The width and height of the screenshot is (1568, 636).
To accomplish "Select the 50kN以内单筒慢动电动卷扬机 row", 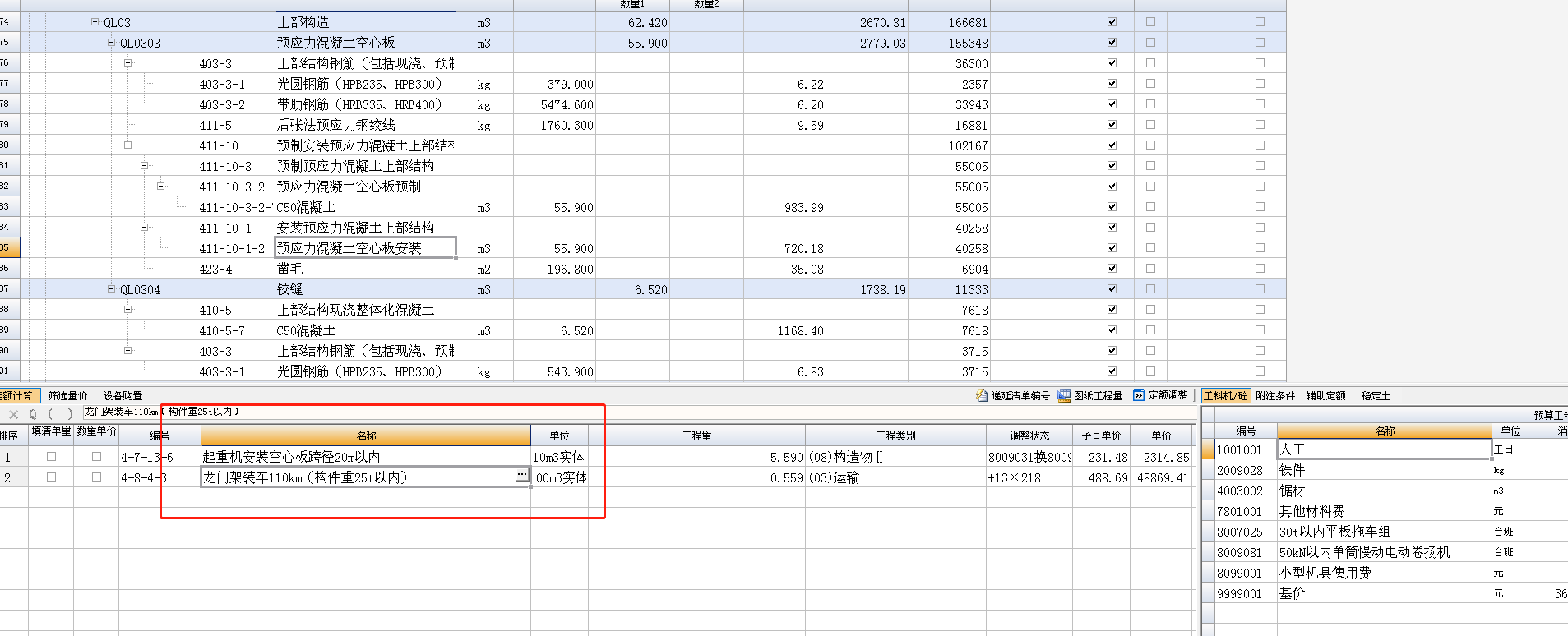I will pyautogui.click(x=1385, y=552).
